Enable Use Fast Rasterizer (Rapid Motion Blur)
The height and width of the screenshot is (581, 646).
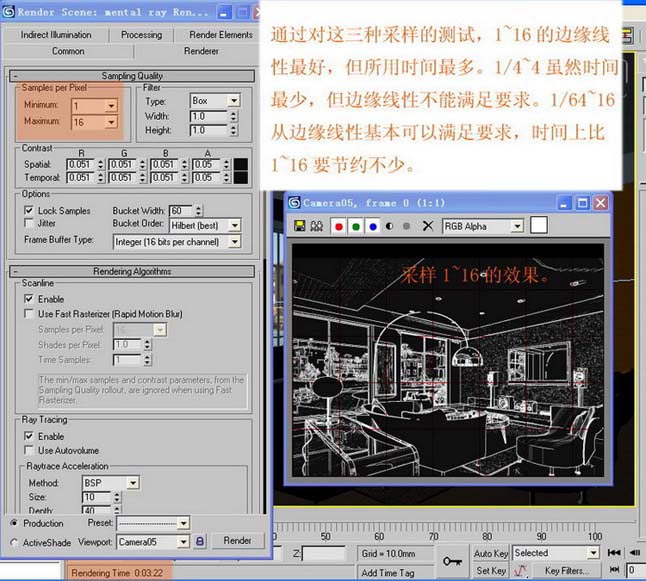[29, 314]
